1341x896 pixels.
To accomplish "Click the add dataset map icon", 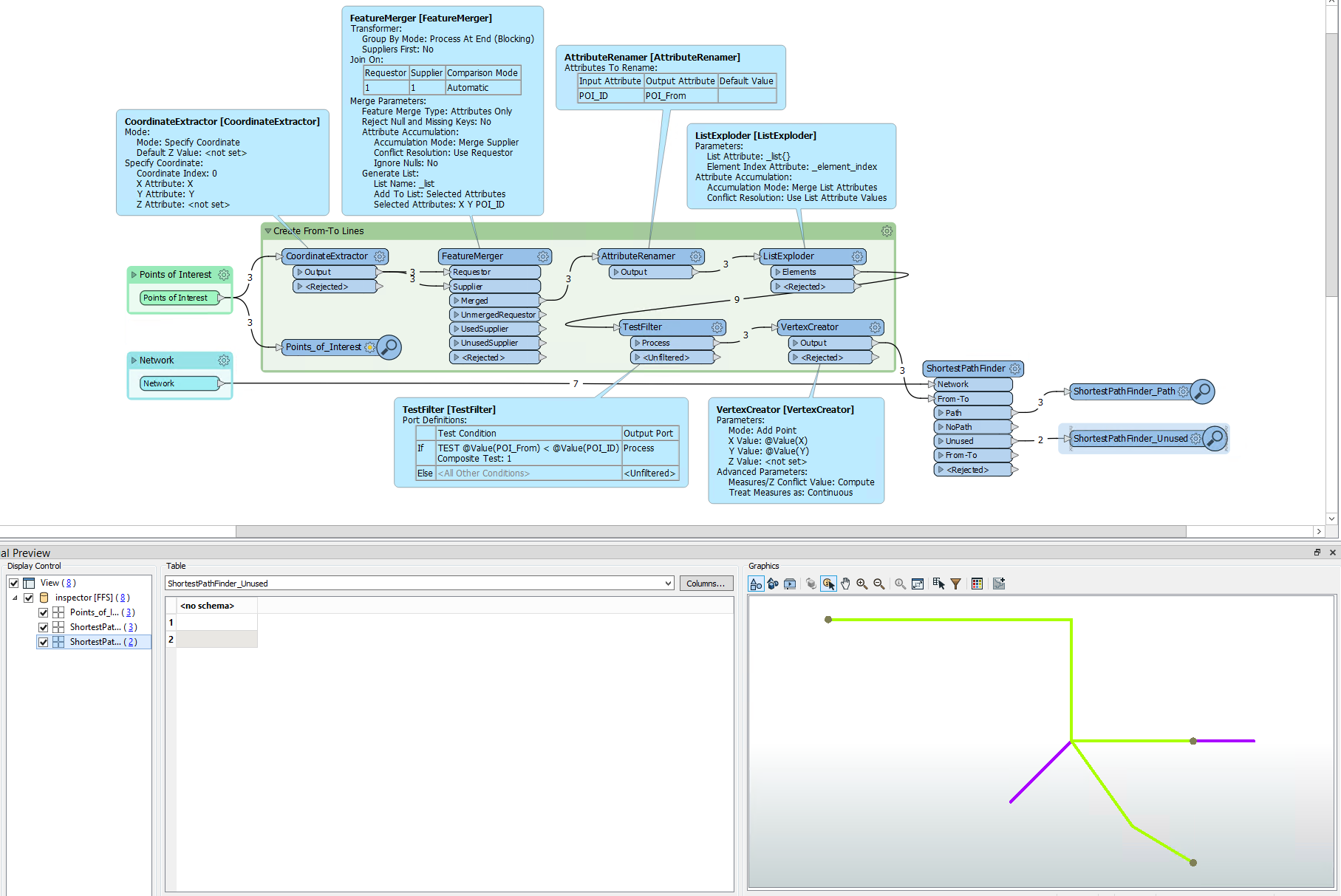I will (x=999, y=584).
